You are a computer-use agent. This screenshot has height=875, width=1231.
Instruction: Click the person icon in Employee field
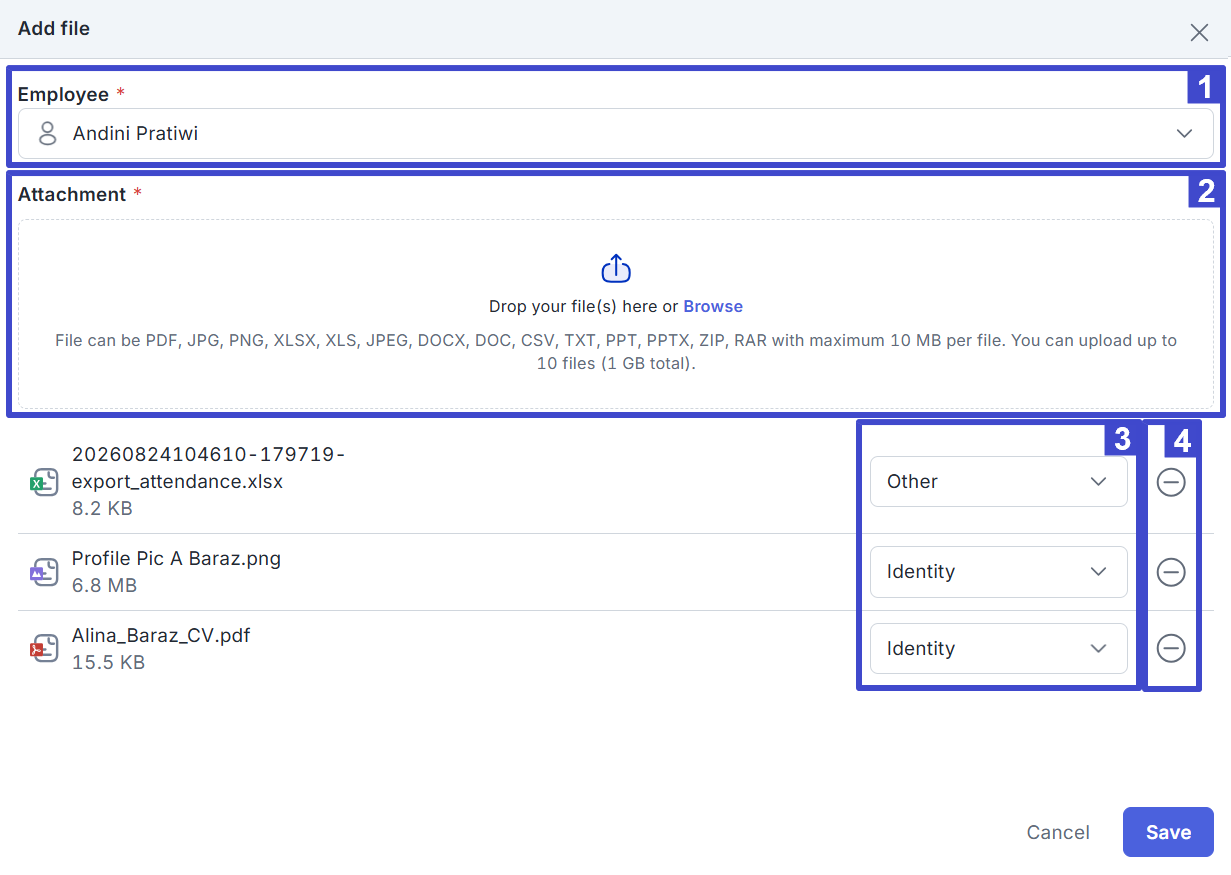pos(47,133)
